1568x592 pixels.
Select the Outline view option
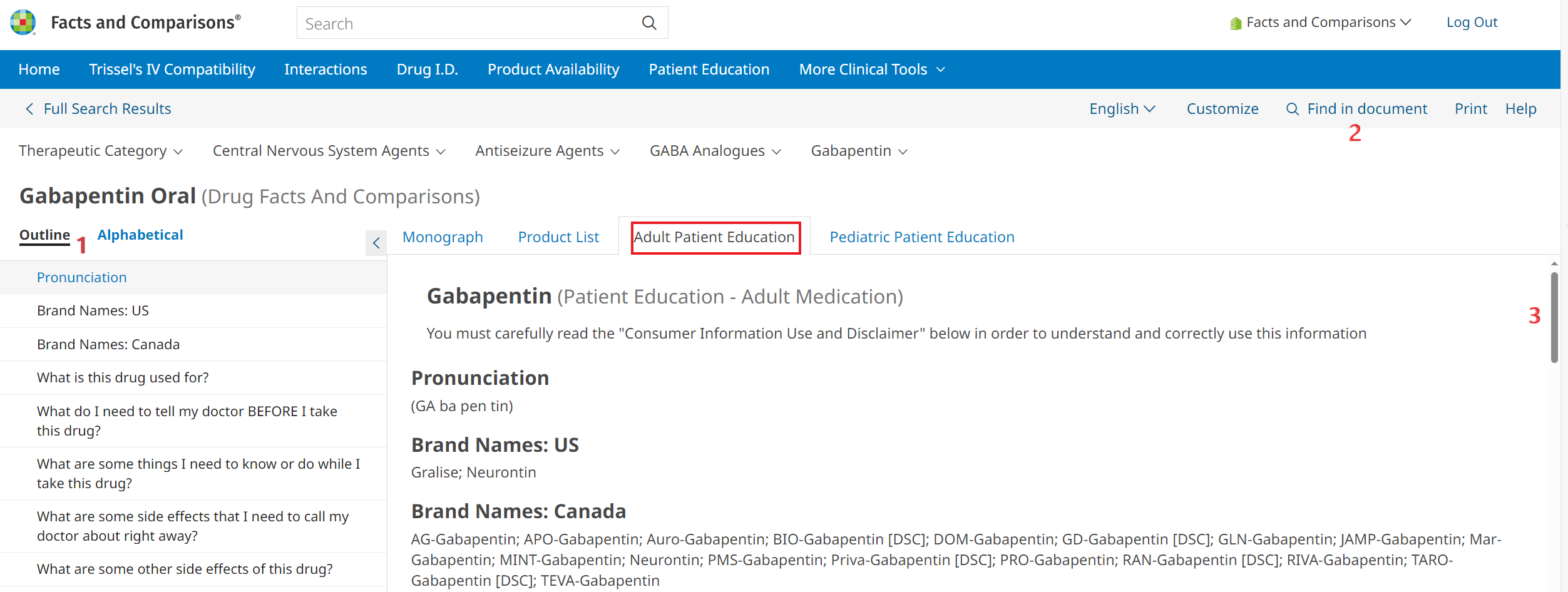(x=44, y=235)
